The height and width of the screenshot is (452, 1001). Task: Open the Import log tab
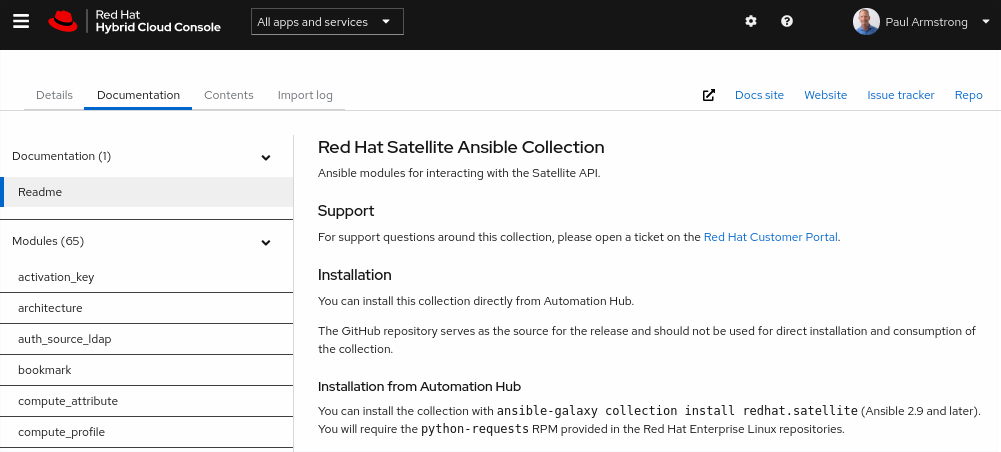(x=305, y=95)
